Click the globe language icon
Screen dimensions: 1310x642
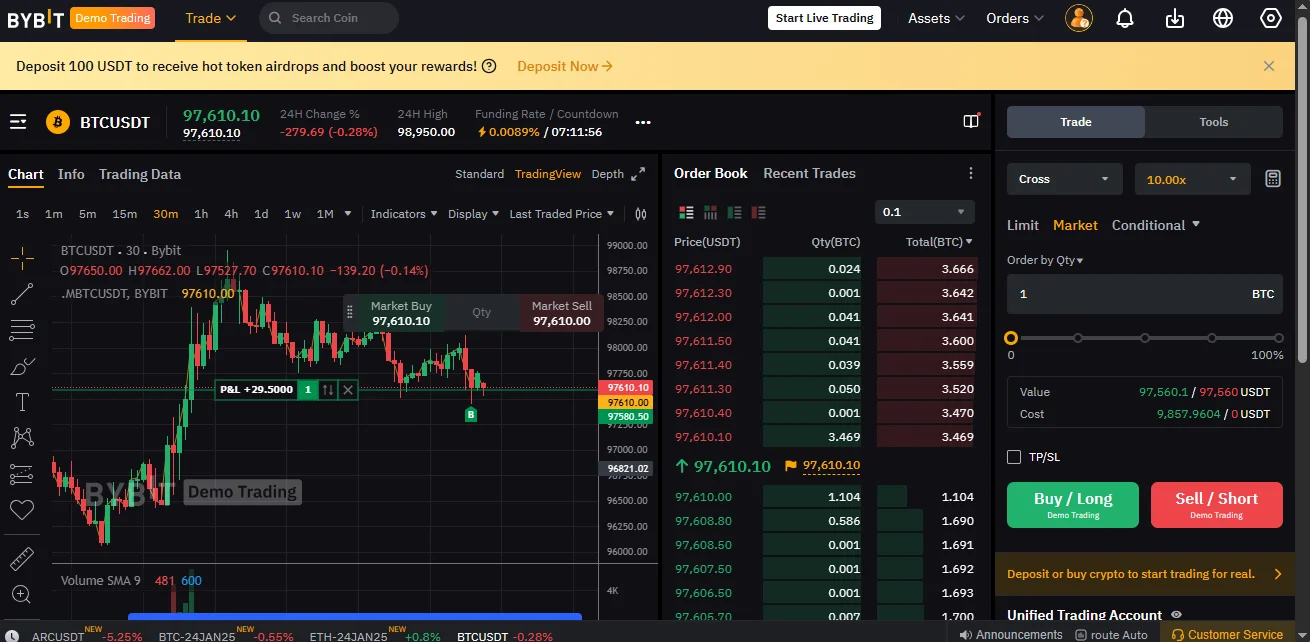(1223, 18)
